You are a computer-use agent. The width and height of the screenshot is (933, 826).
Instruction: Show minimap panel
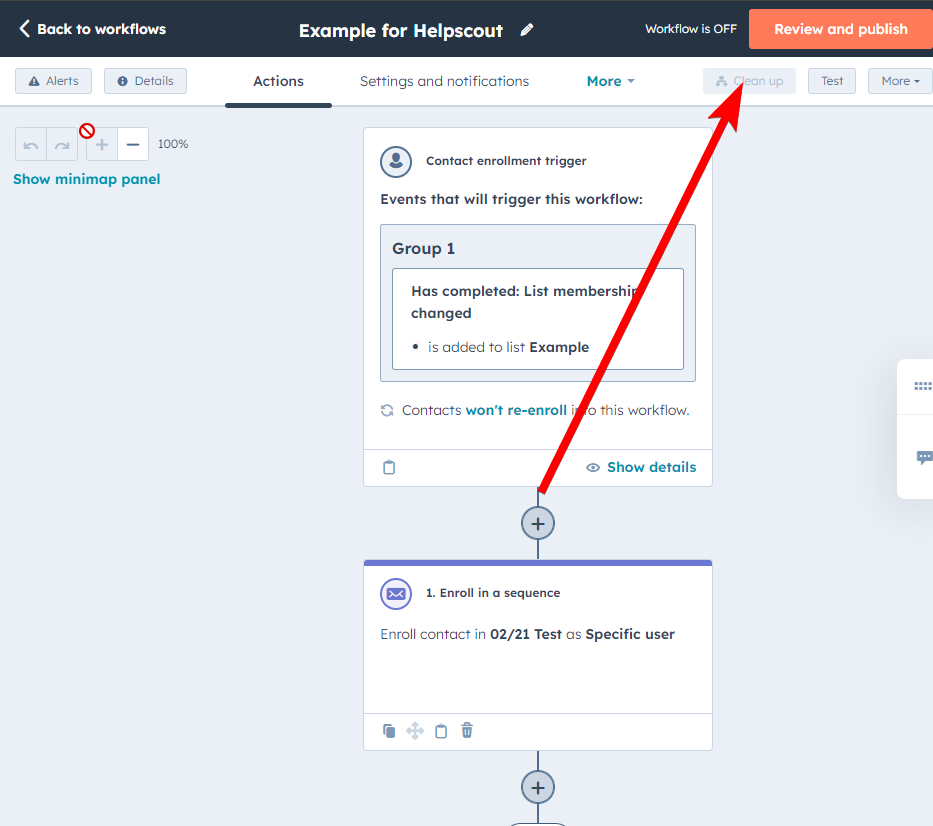pyautogui.click(x=87, y=179)
